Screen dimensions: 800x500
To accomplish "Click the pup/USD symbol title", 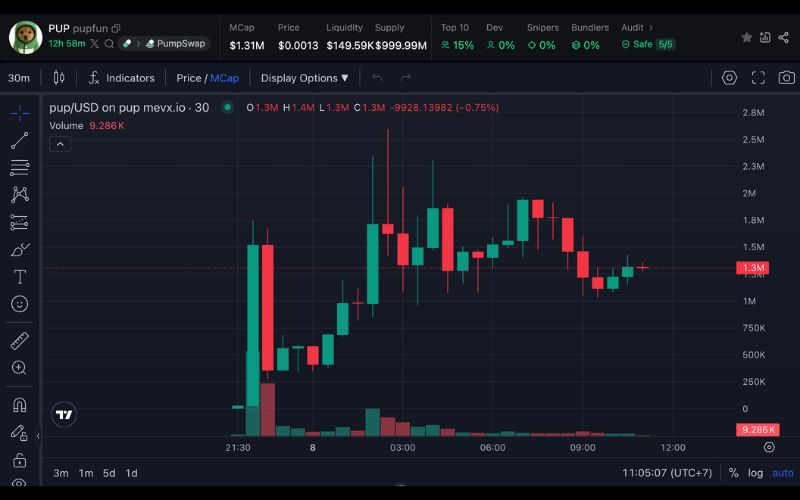I will pyautogui.click(x=129, y=108).
